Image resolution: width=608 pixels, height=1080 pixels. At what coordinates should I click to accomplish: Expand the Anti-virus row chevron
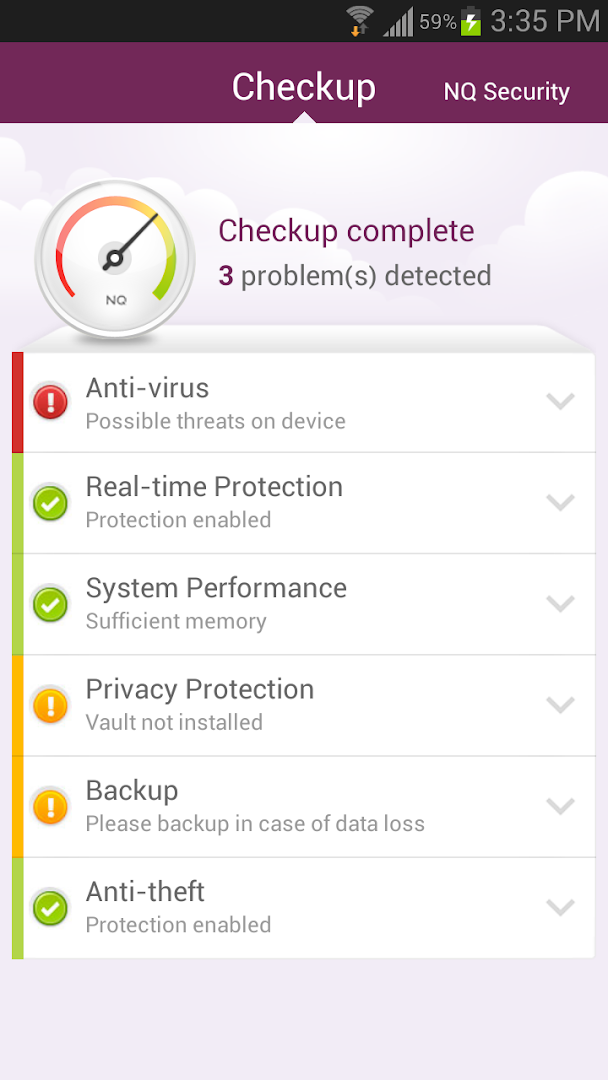561,402
